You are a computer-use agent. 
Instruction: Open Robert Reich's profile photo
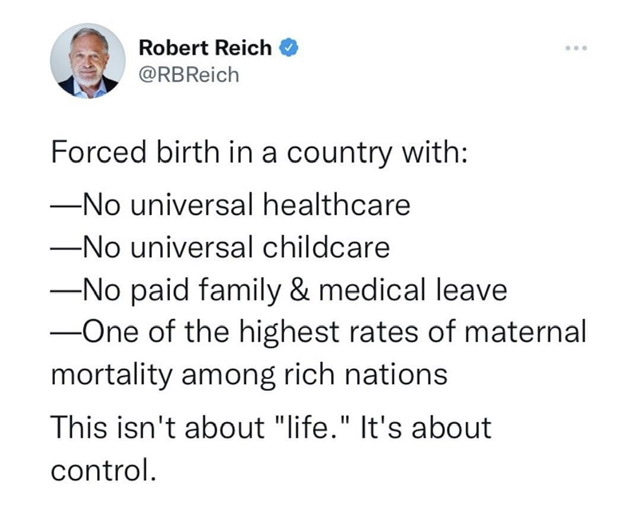pos(88,61)
